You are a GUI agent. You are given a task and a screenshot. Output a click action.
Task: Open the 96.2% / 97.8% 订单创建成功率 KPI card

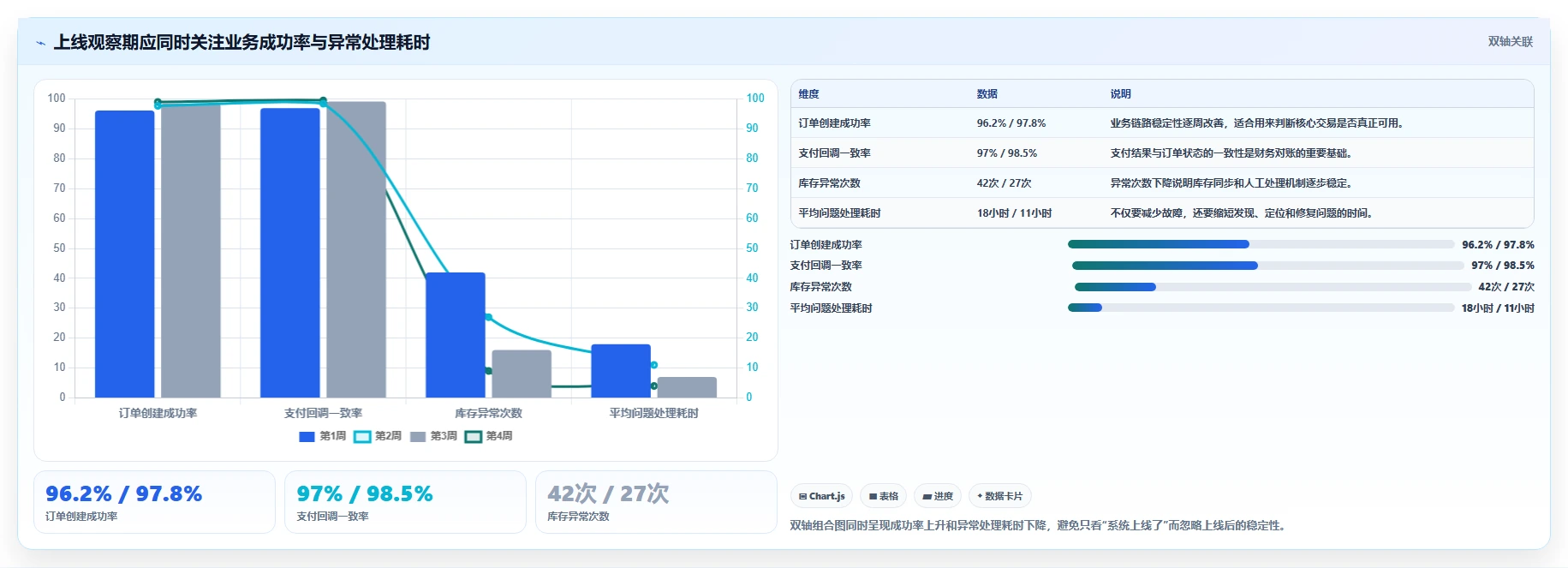coord(154,502)
